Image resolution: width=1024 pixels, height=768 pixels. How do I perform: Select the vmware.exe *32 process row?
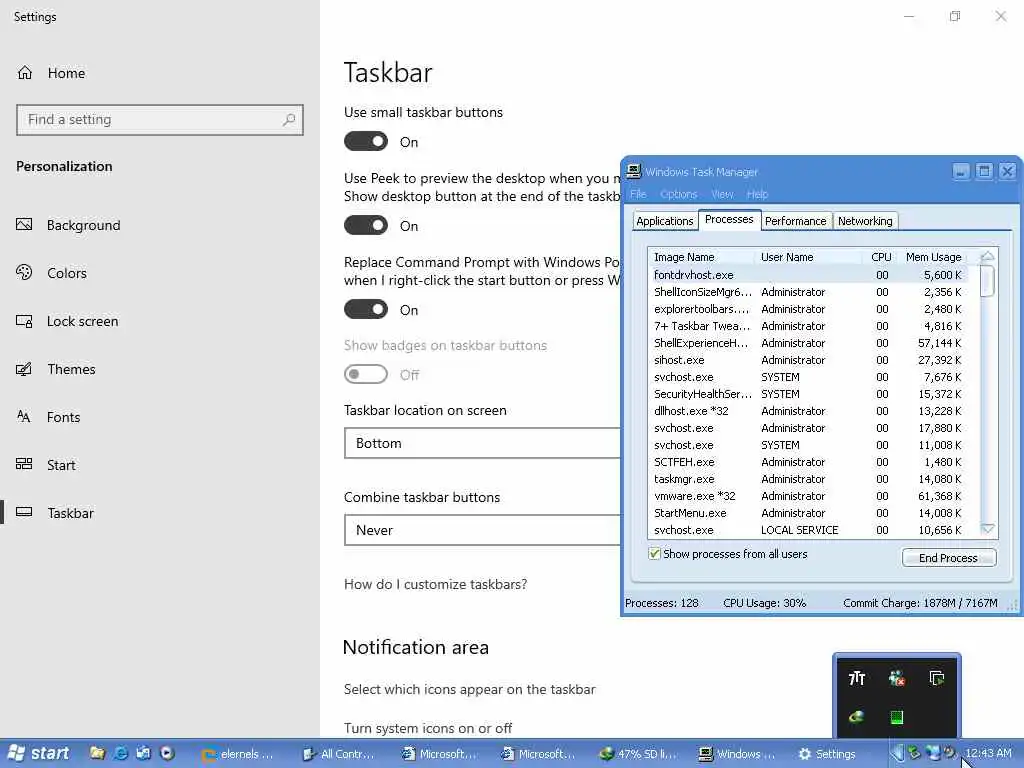814,496
